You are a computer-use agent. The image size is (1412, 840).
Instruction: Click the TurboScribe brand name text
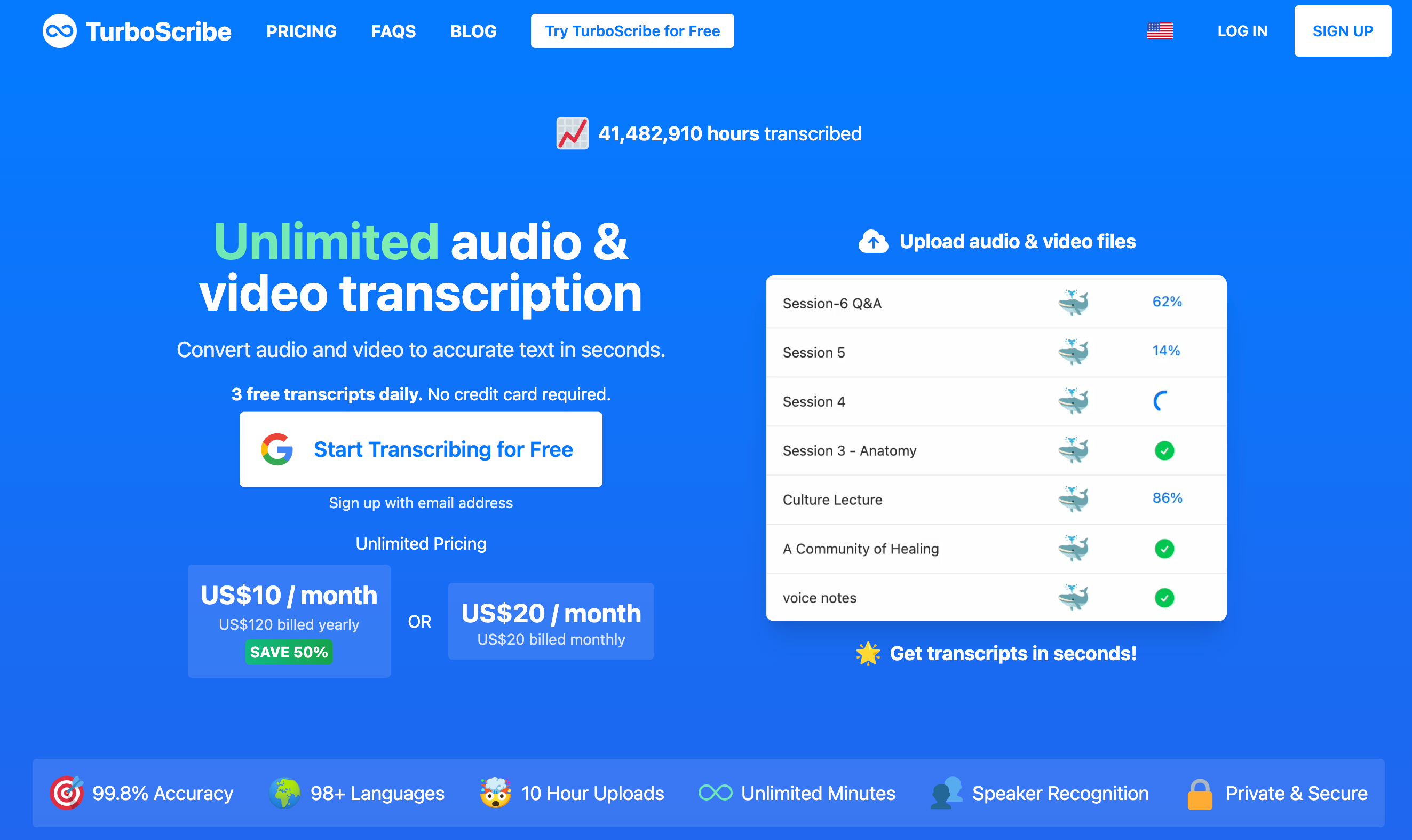(158, 31)
